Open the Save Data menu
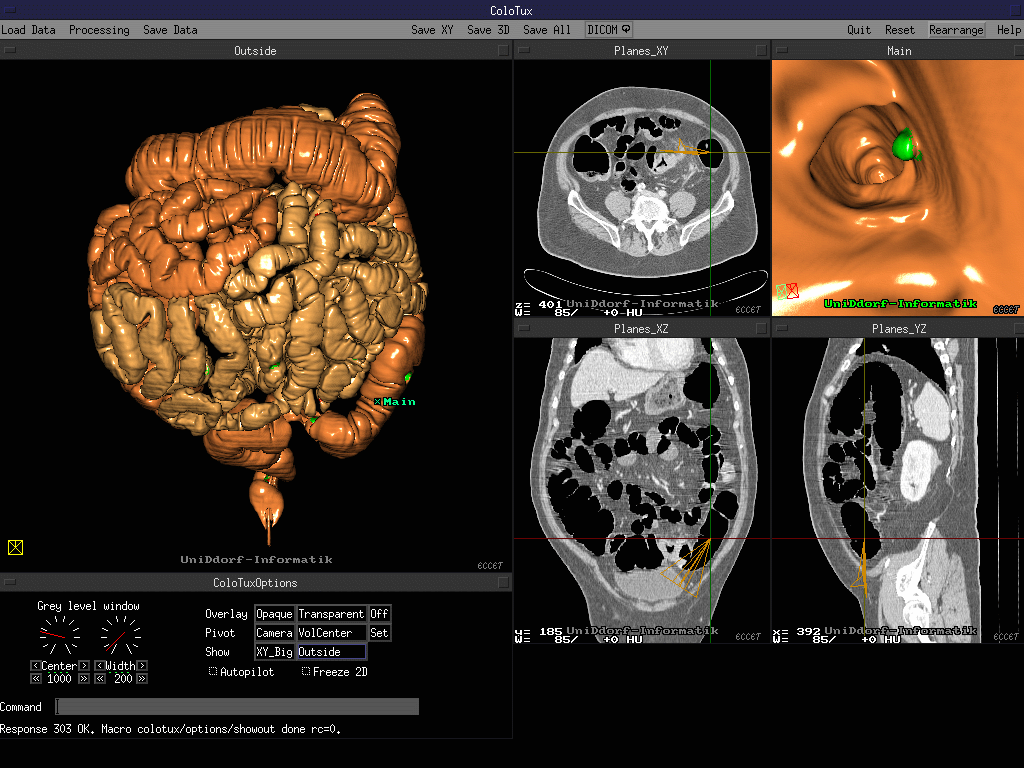The image size is (1024, 768). 170,30
